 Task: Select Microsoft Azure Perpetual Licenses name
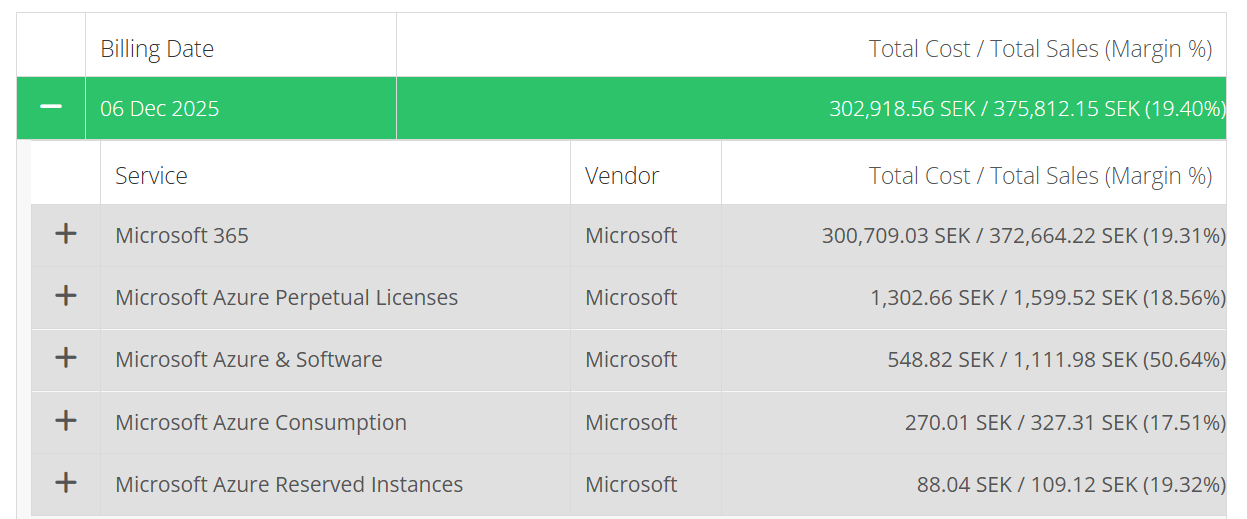click(286, 298)
